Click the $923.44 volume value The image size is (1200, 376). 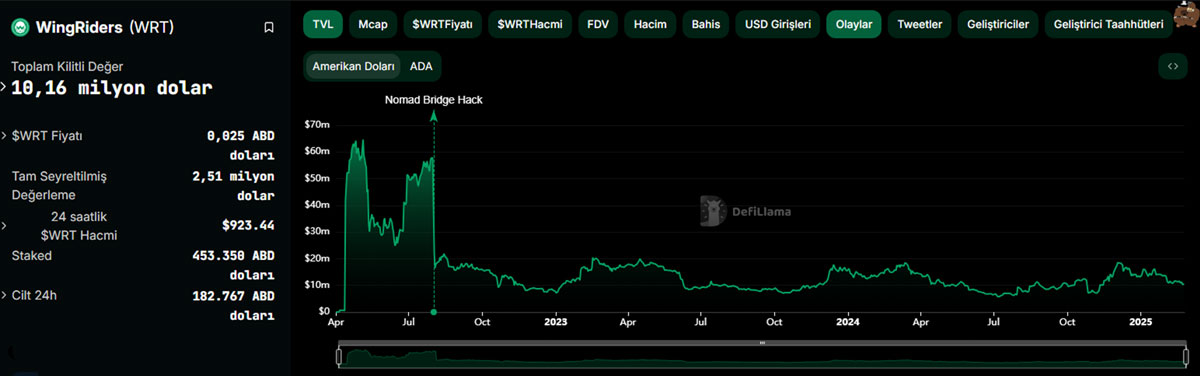click(x=248, y=225)
